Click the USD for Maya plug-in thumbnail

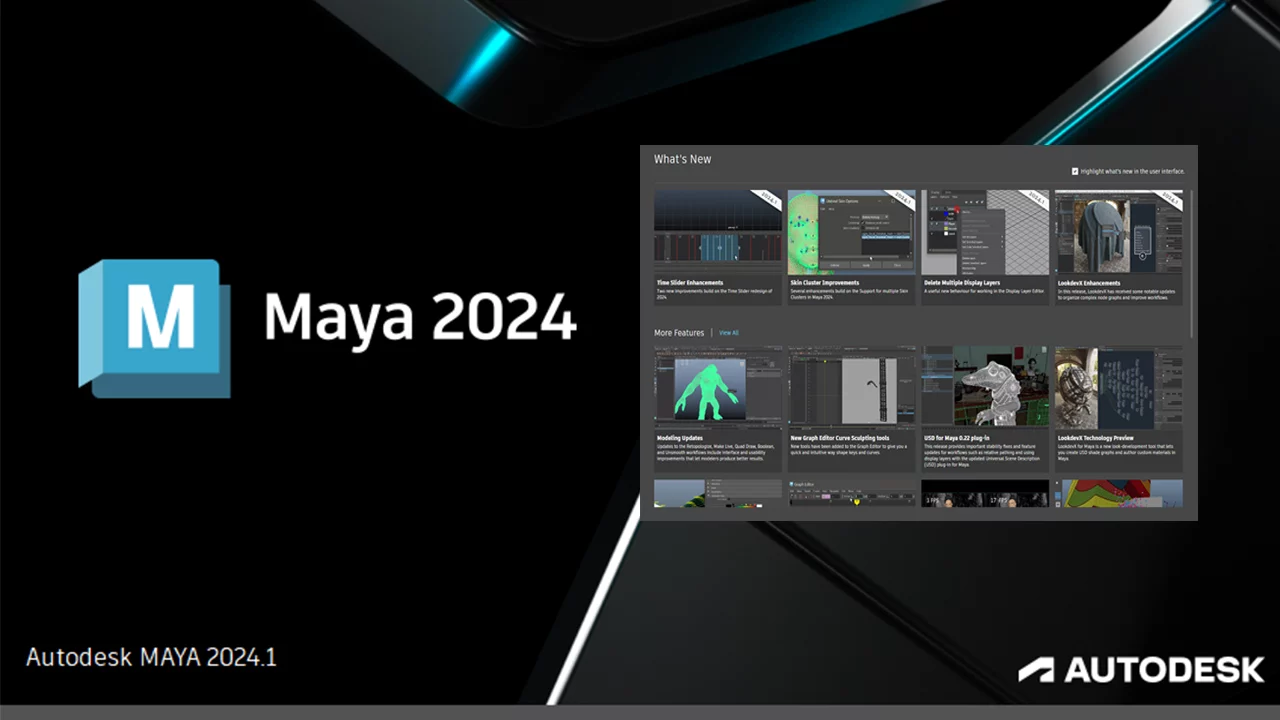985,388
